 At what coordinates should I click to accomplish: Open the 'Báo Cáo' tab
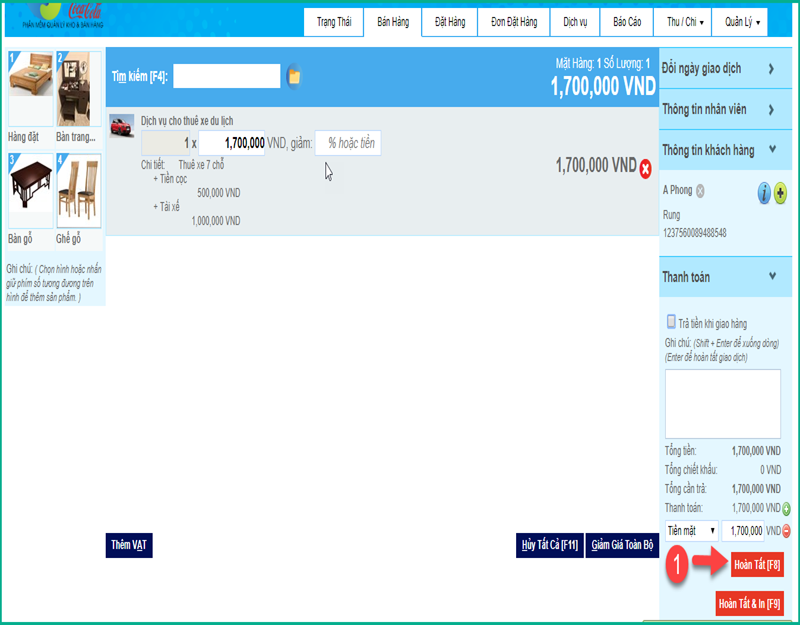coord(627,21)
